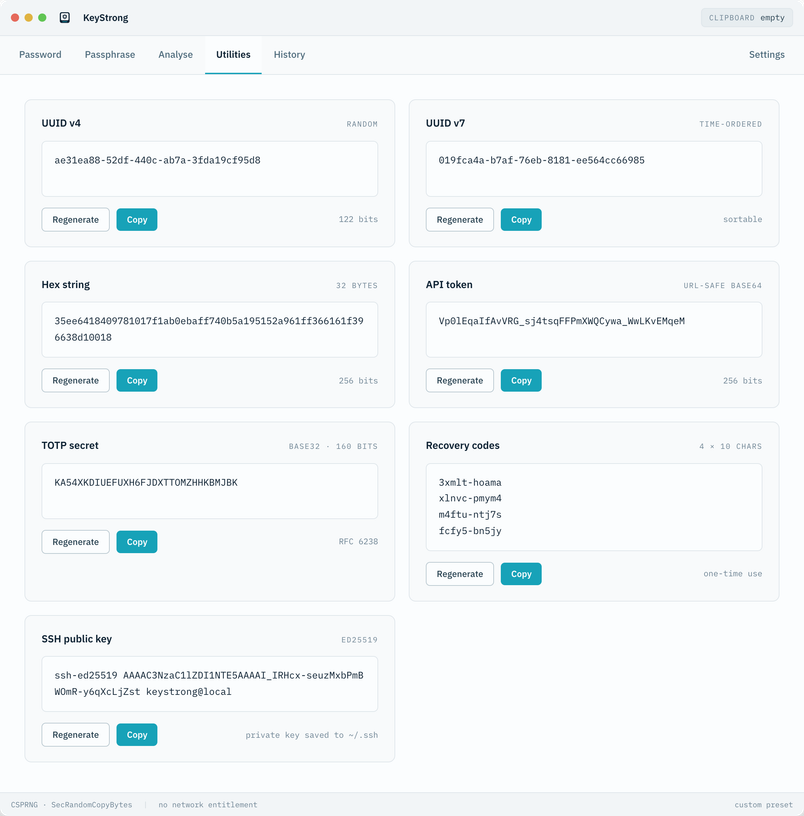Screen dimensions: 804x816
Task: Select recovery code 3xmlt-hoama
Action: [470, 482]
